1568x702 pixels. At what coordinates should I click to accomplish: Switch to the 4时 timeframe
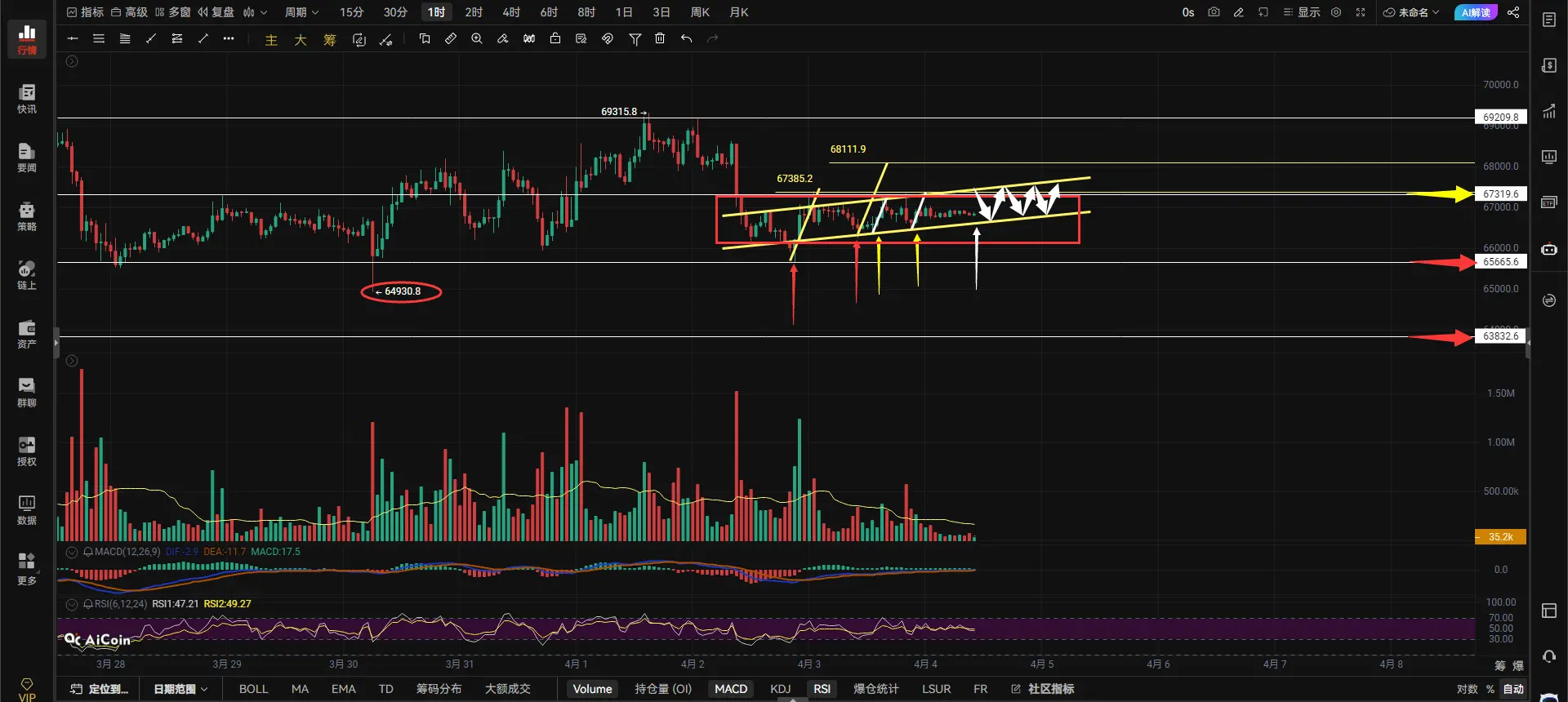[511, 12]
